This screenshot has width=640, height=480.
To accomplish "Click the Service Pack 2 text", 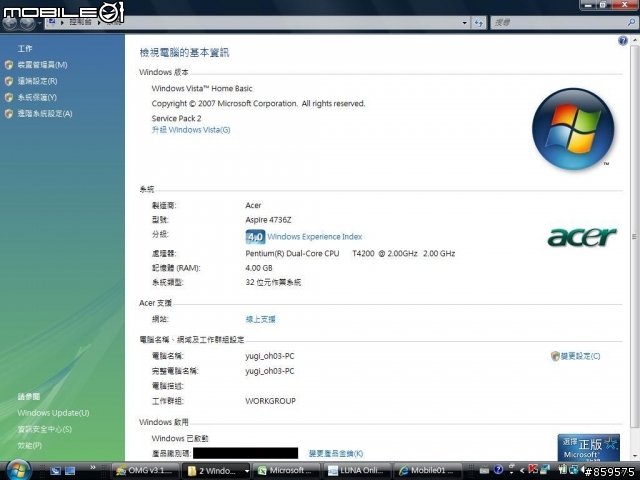I will 176,118.
